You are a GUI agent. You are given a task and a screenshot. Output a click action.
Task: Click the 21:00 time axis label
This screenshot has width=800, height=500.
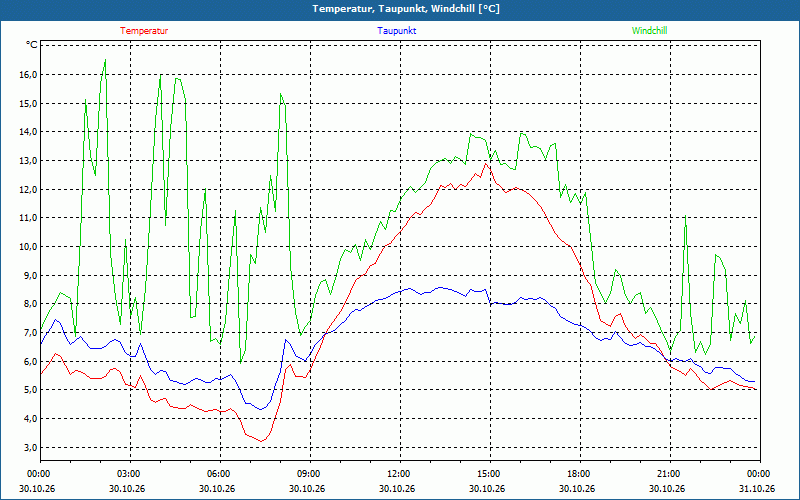click(x=670, y=474)
